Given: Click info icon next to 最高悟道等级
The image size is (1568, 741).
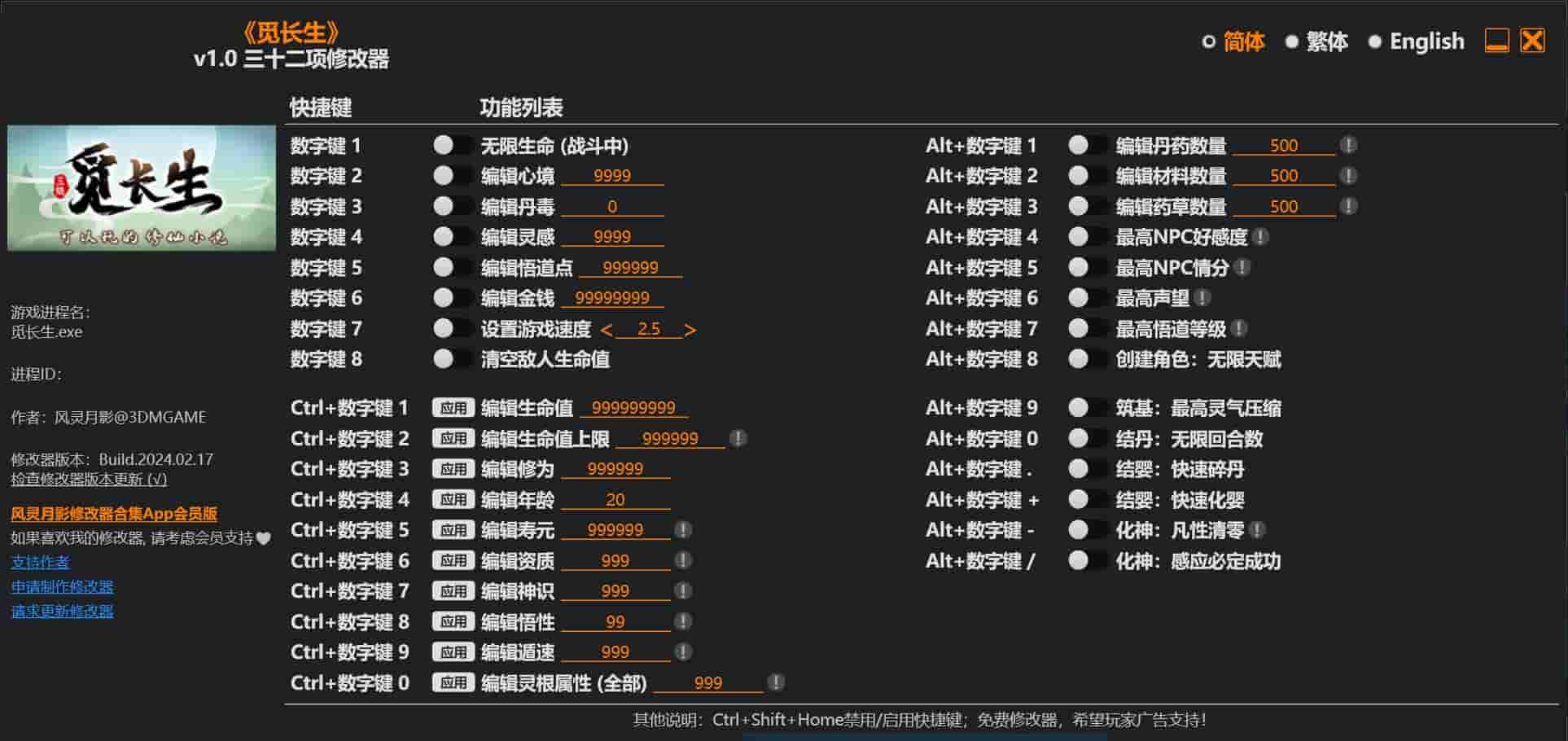Looking at the screenshot, I should point(1239,329).
